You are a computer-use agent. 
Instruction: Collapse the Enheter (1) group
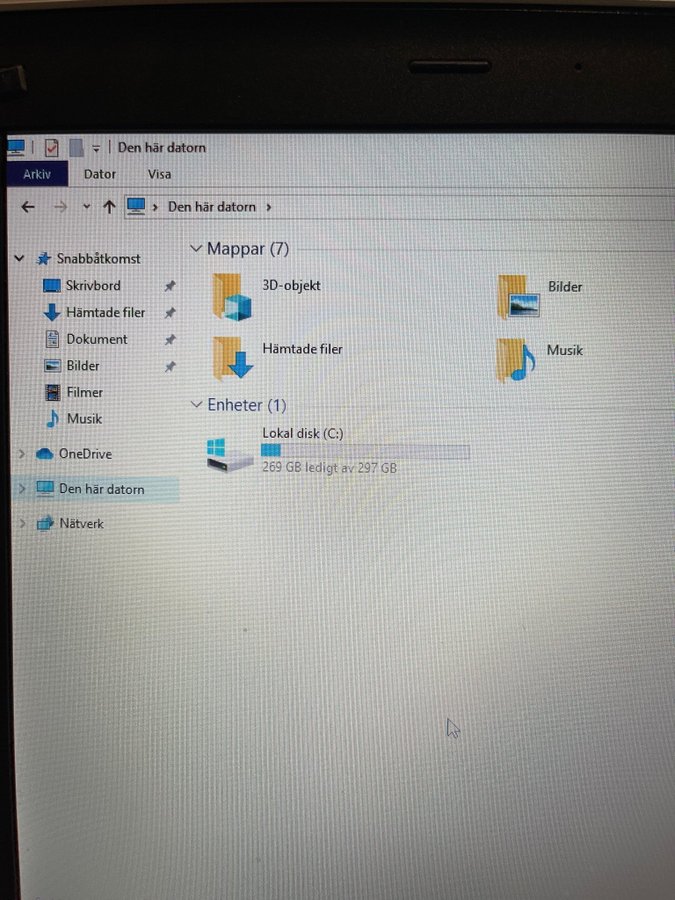196,405
